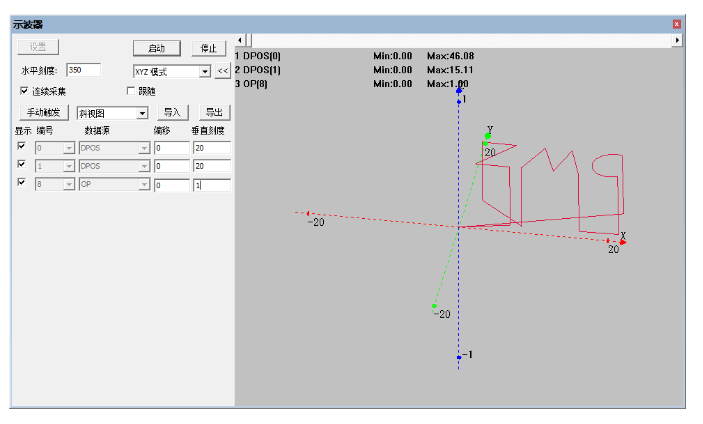Open the number dropdown showing 0
Image resolution: width=703 pixels, height=424 pixels.
69,148
